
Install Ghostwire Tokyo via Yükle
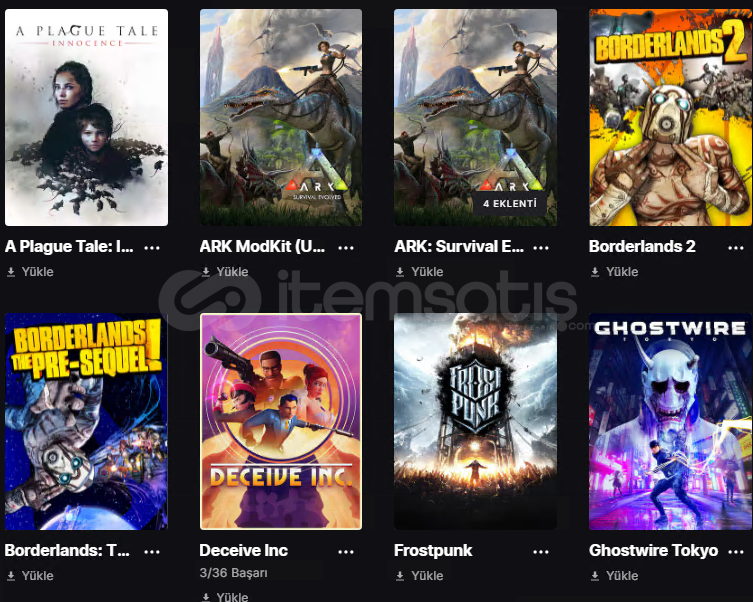(x=615, y=576)
